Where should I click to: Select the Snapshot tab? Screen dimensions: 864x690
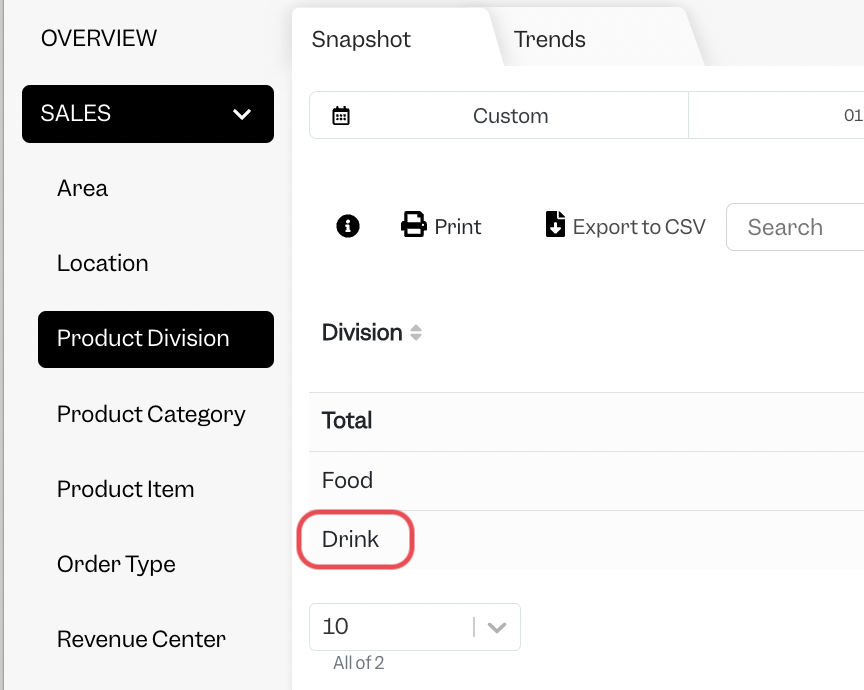point(361,40)
